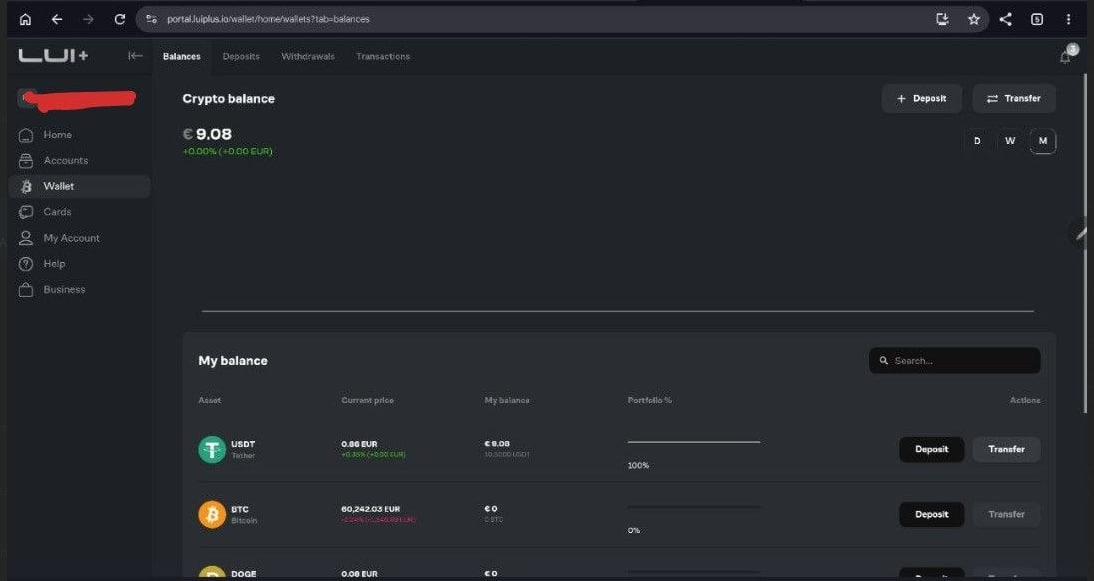Collapse the sidebar with the arrow icon
Screen dimensions: 1094x581
(135, 56)
